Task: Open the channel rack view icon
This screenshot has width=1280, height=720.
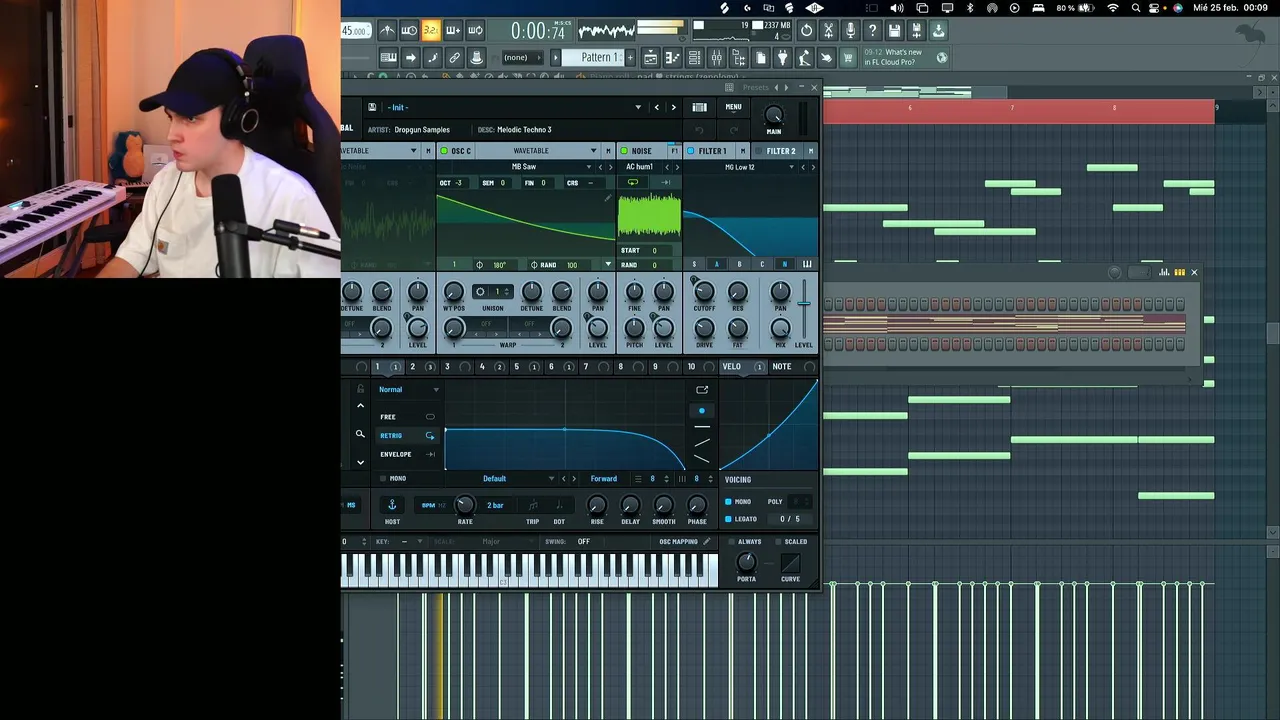Action: click(x=694, y=57)
